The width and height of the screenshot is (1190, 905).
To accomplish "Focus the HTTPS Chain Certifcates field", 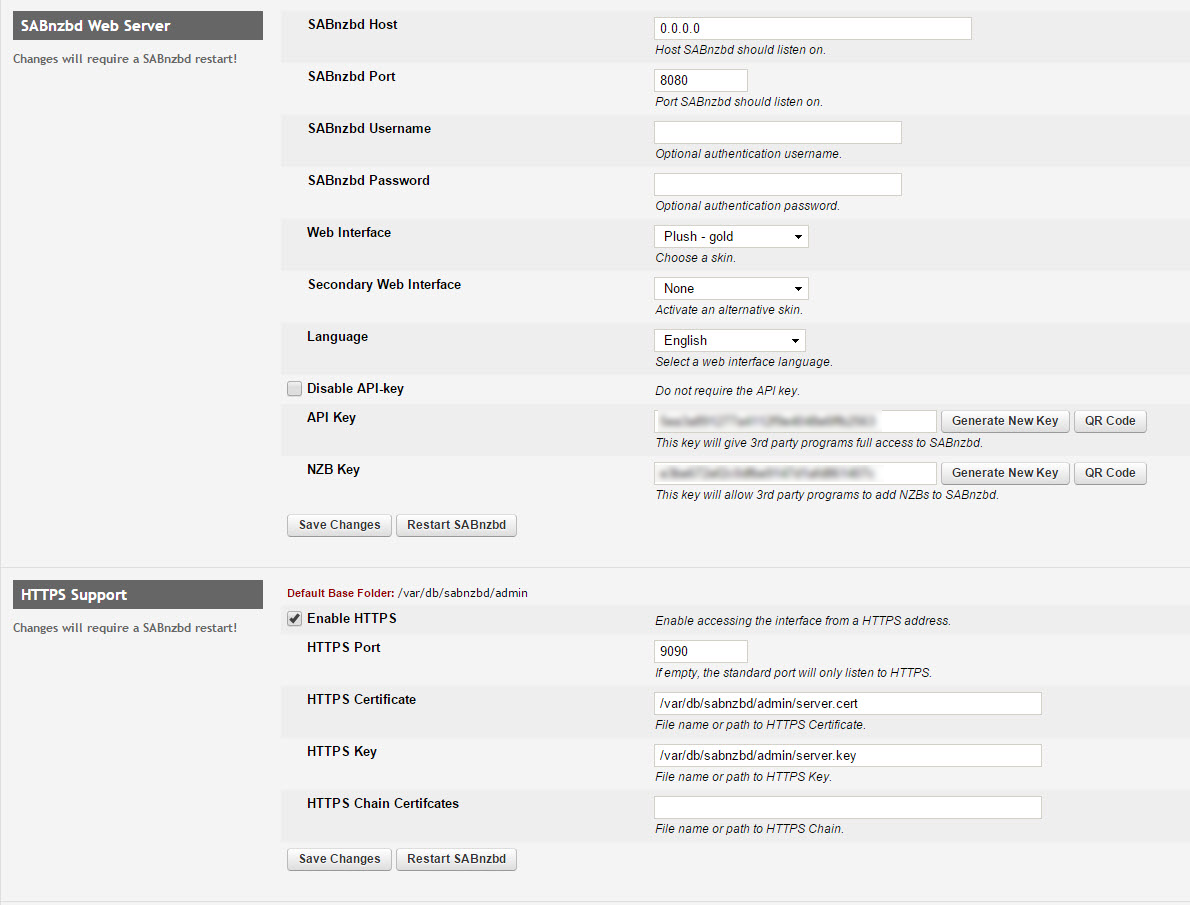I will pyautogui.click(x=847, y=808).
